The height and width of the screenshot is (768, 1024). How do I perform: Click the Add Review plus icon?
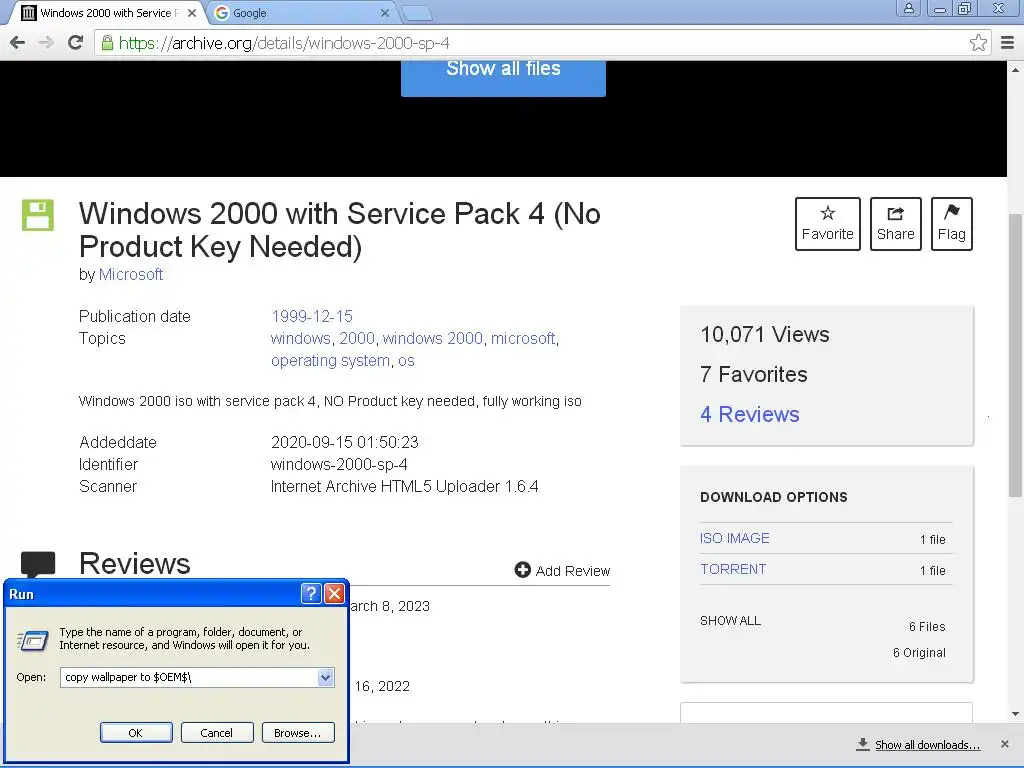click(x=522, y=570)
